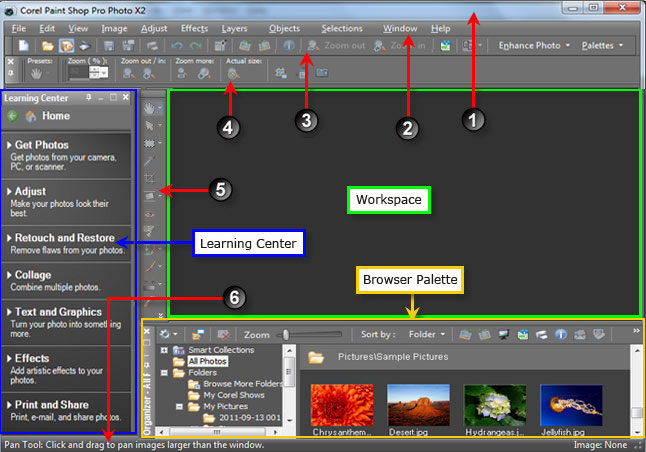Select the Pick arrow tool

coord(149,125)
